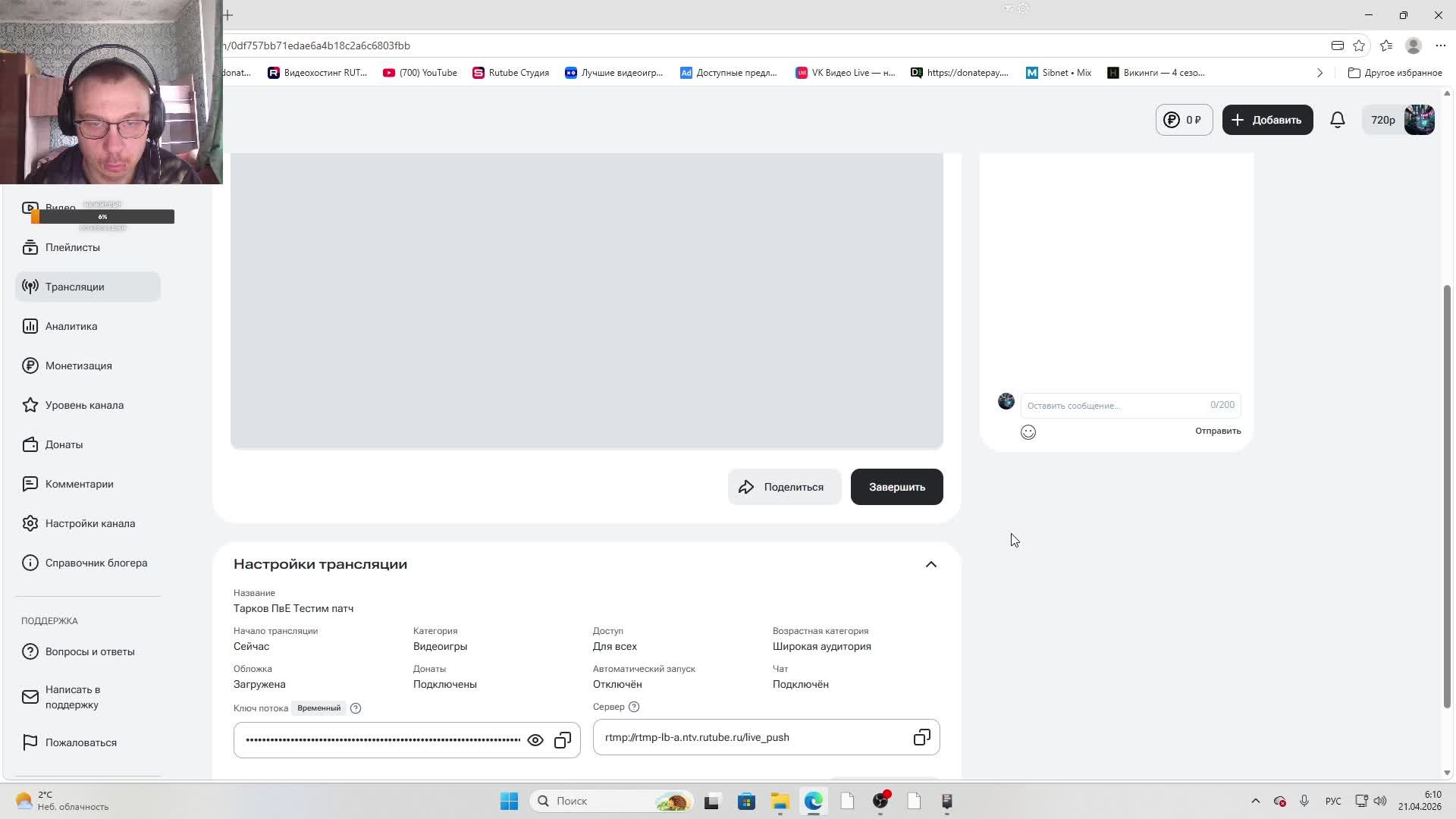This screenshot has width=1456, height=819.
Task: Open the notifications bell
Action: click(x=1338, y=120)
